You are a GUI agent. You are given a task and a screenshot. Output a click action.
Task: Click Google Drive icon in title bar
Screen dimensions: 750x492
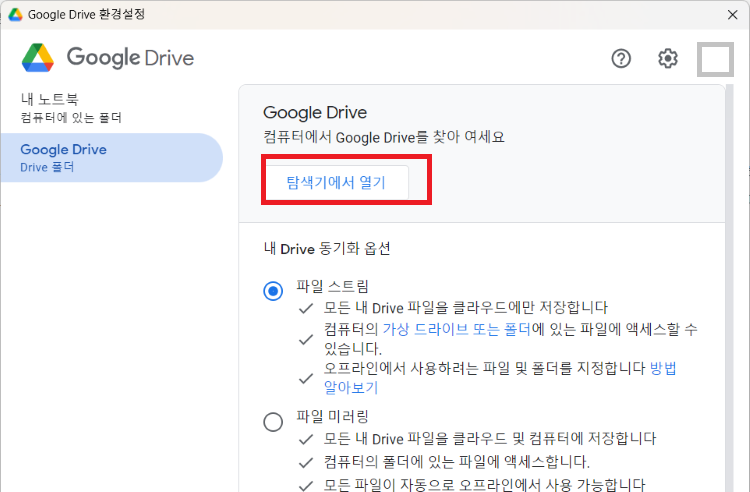pos(15,14)
